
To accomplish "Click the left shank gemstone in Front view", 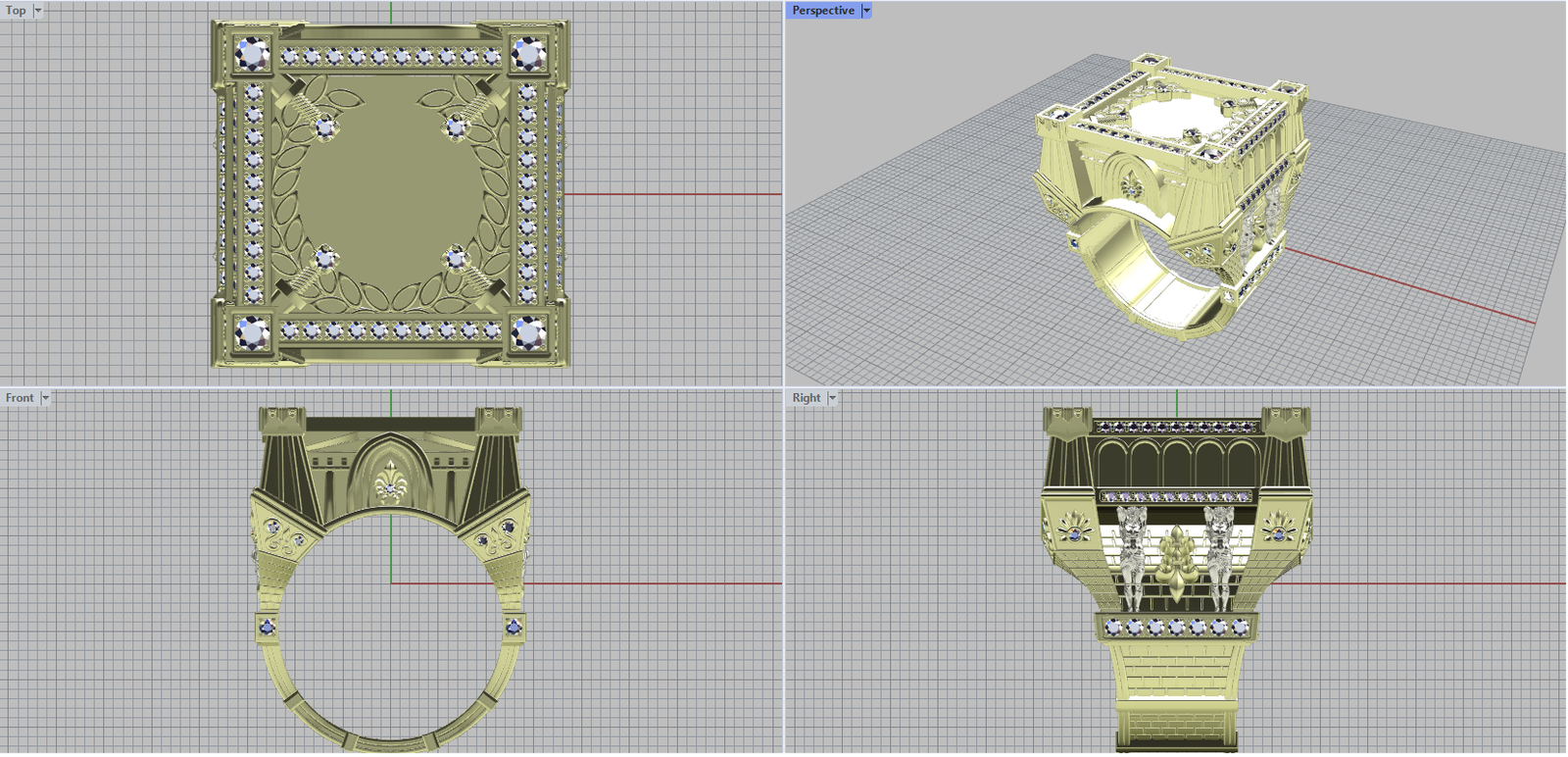I will (x=267, y=626).
